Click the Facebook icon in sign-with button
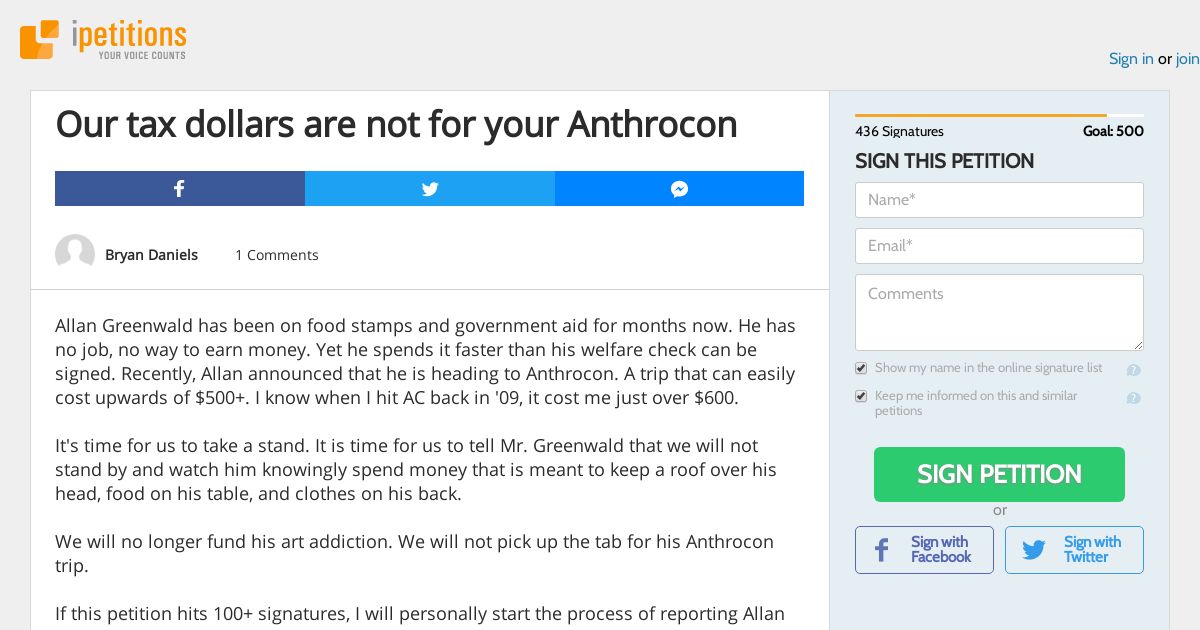 coord(882,550)
